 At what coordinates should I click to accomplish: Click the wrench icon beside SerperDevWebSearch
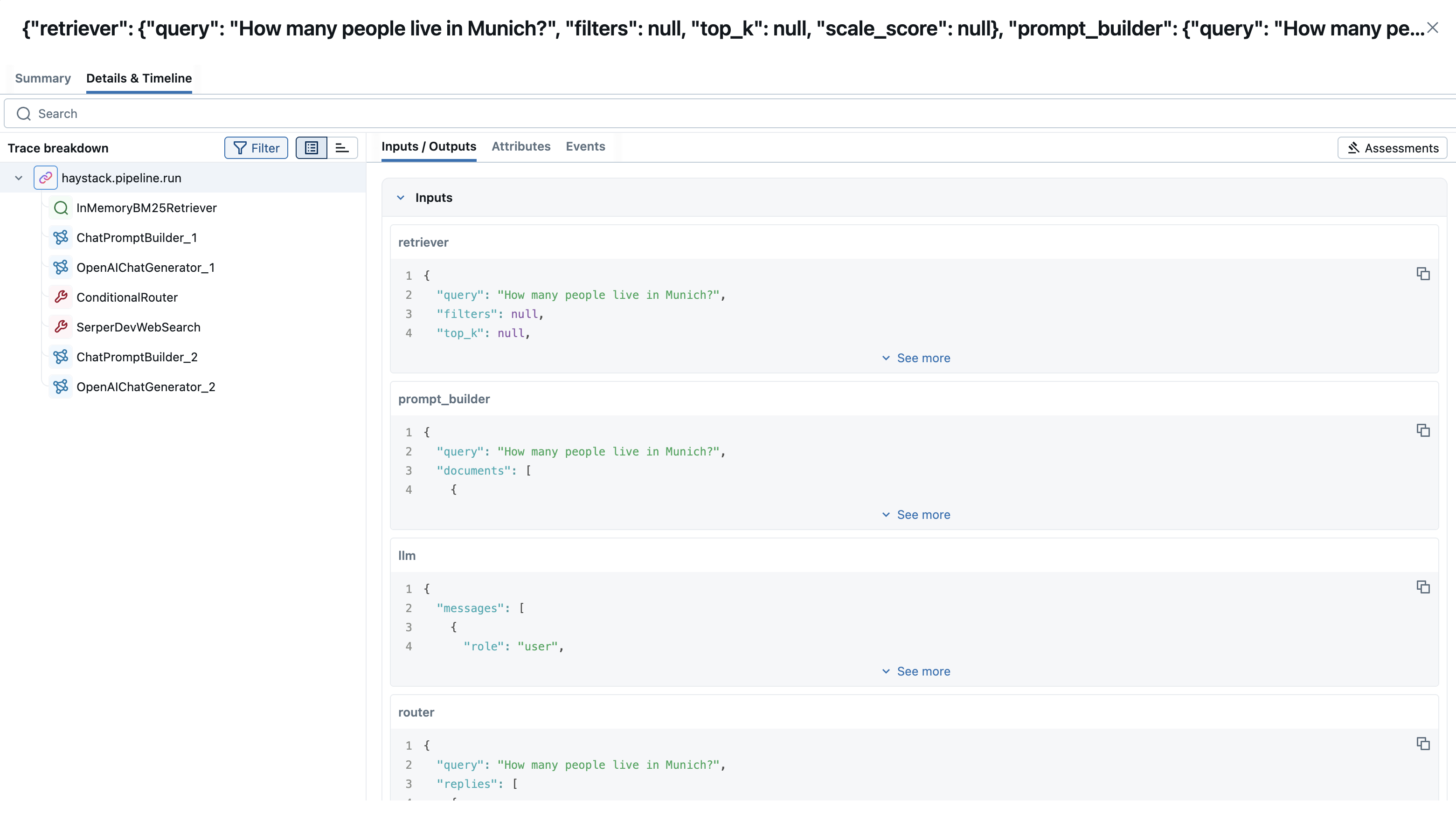62,326
